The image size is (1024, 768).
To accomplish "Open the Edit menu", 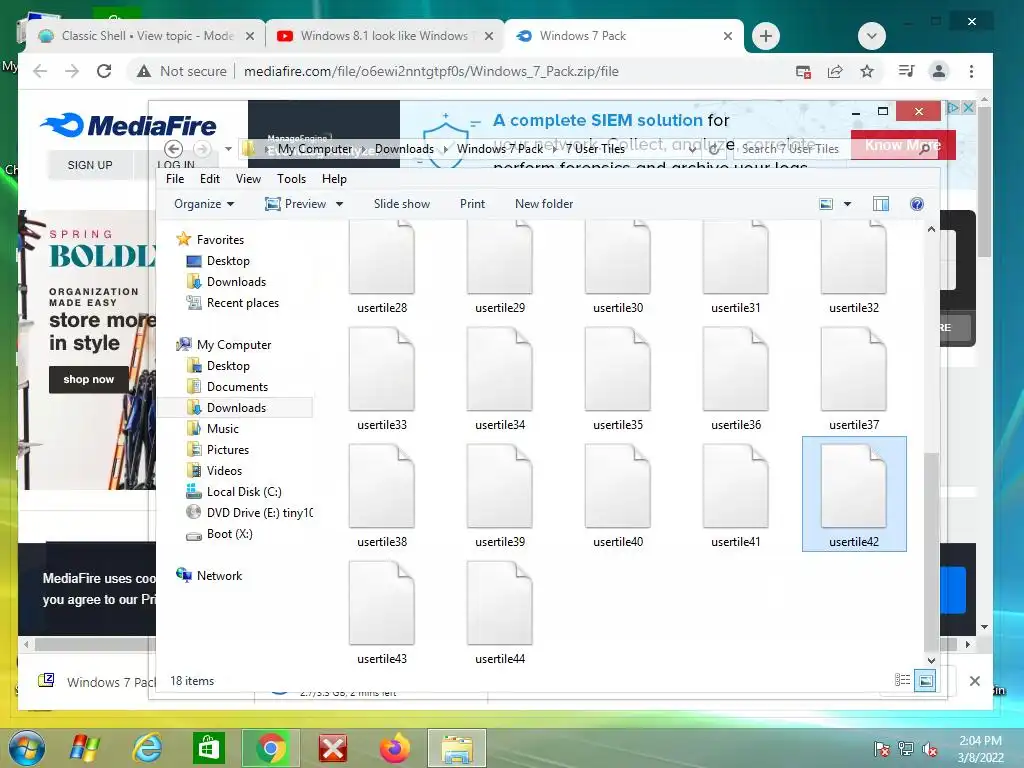I will click(x=210, y=179).
